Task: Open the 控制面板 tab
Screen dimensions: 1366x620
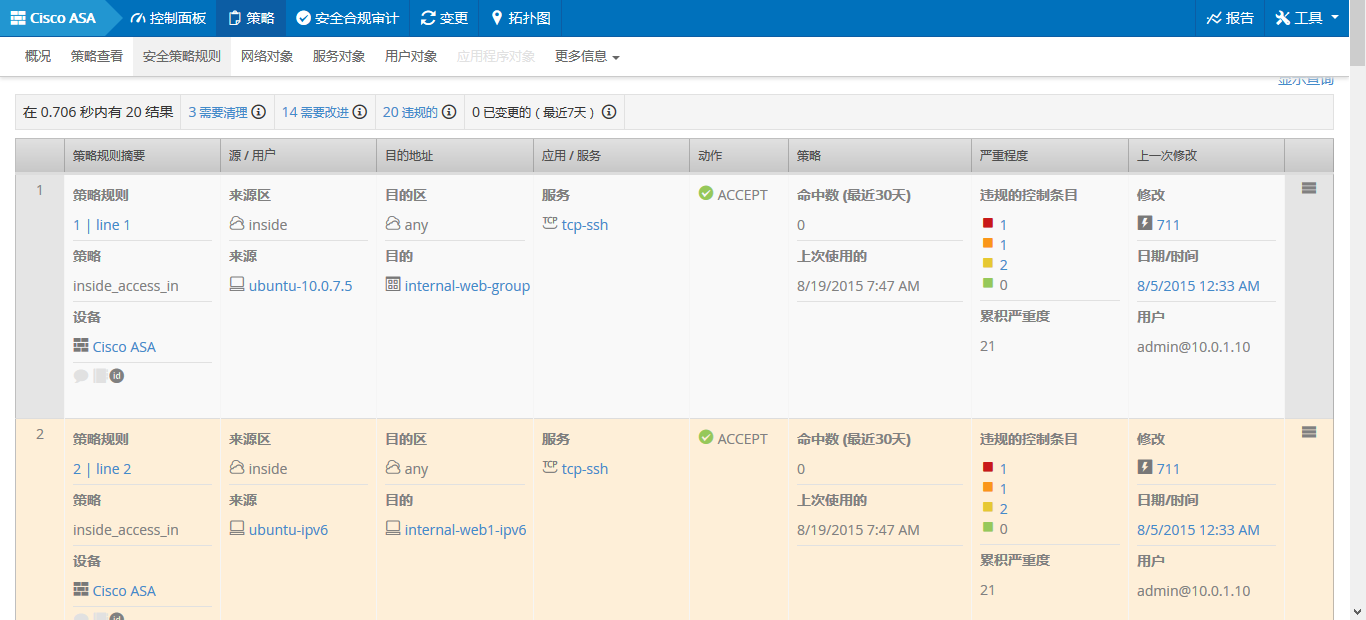Action: (168, 18)
